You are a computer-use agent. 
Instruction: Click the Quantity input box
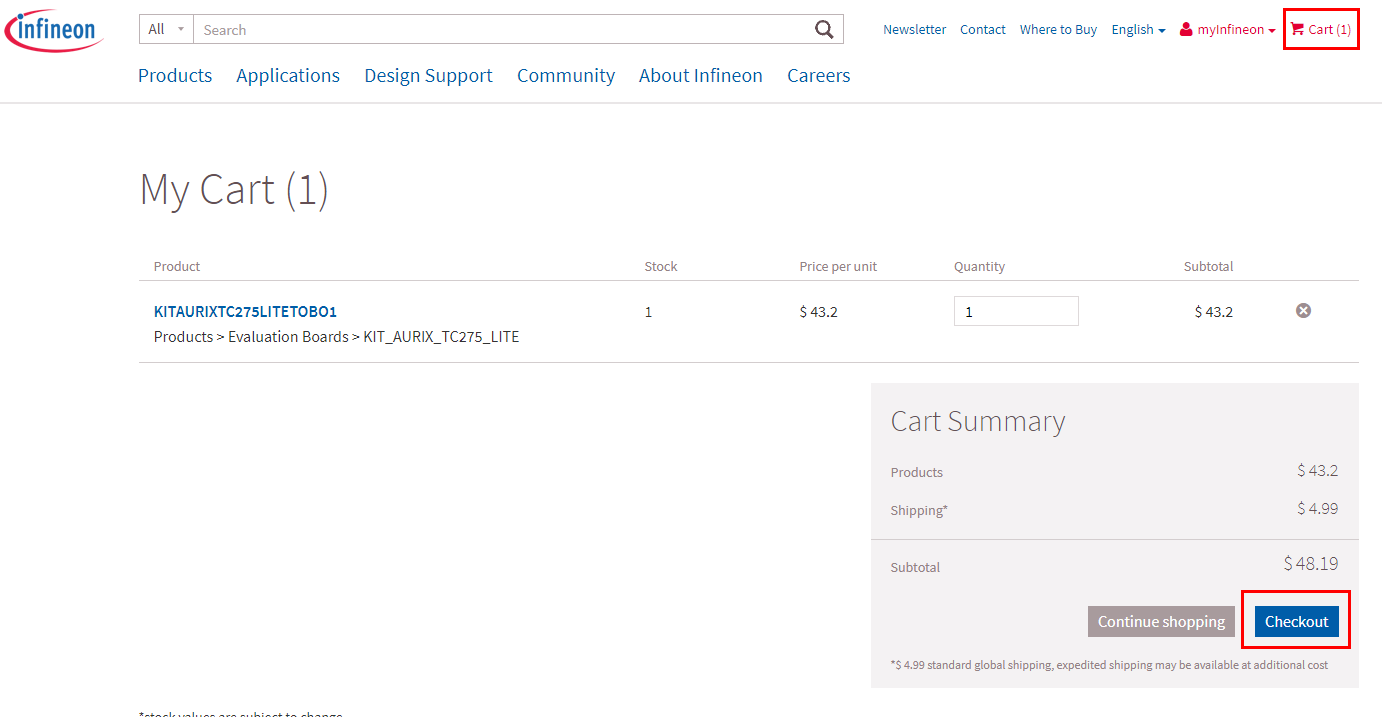1016,311
